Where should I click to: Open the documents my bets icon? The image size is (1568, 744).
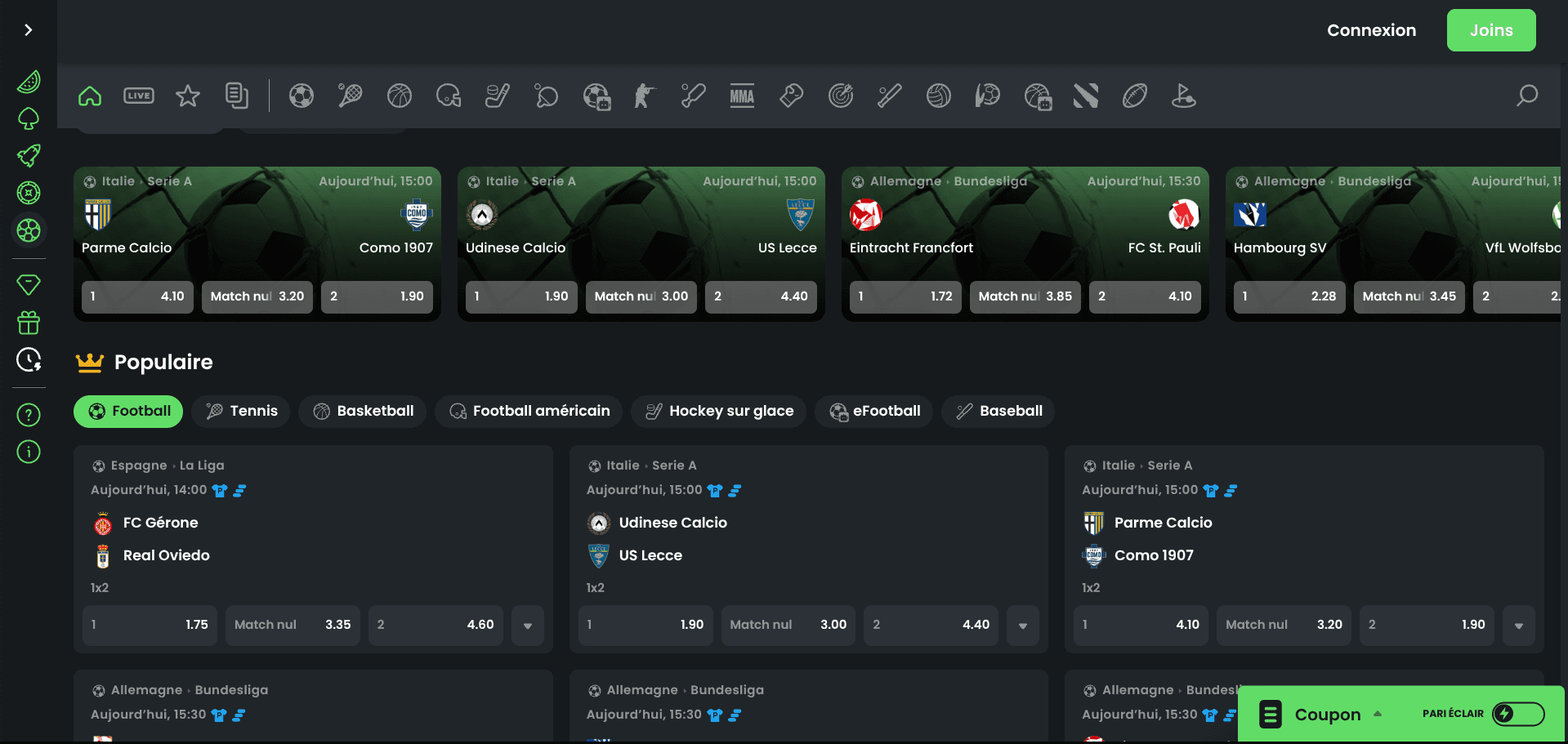point(237,96)
